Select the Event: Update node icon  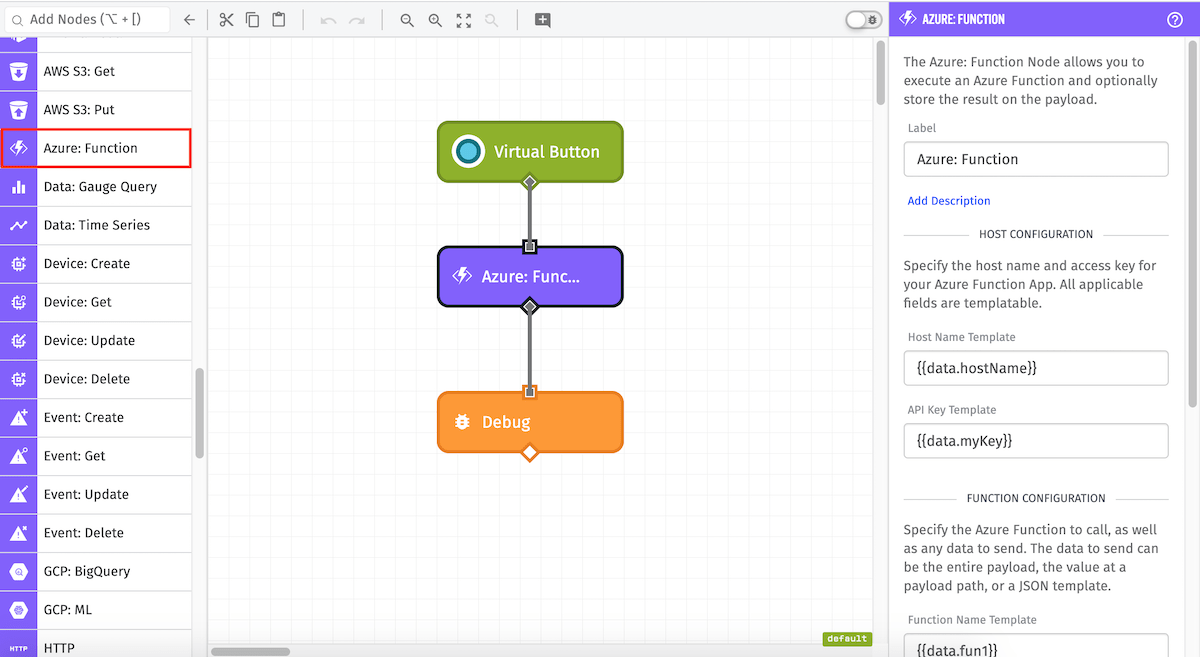coord(18,495)
